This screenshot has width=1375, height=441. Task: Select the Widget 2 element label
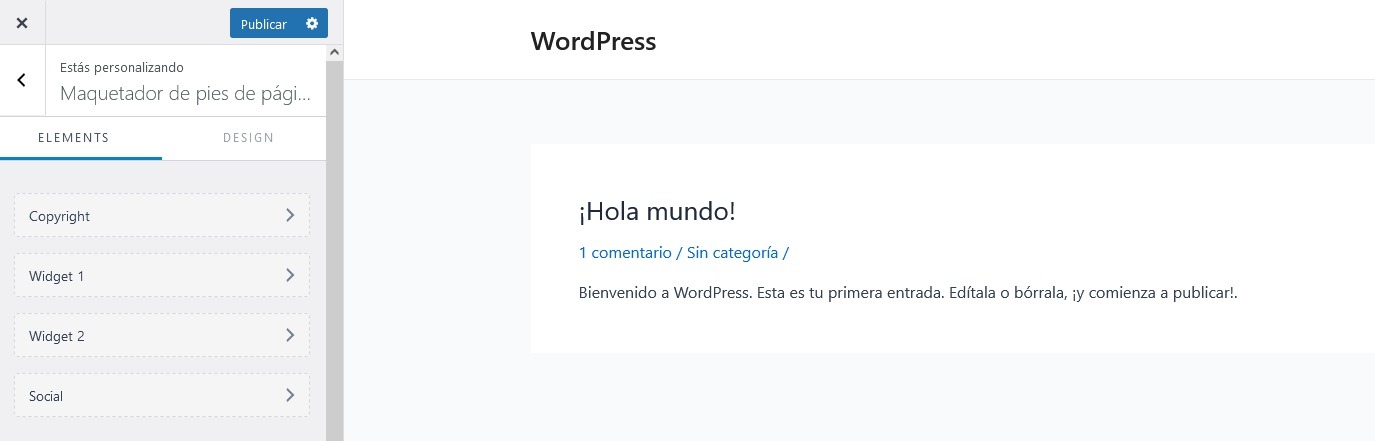[x=56, y=336]
